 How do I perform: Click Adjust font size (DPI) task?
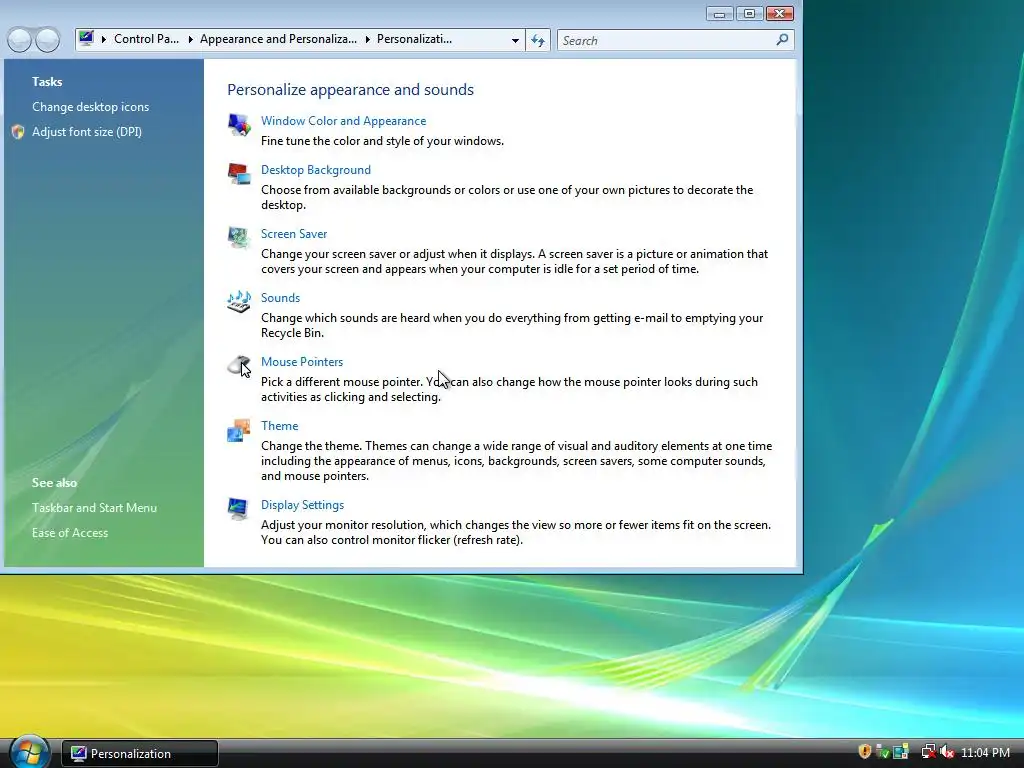(x=87, y=132)
